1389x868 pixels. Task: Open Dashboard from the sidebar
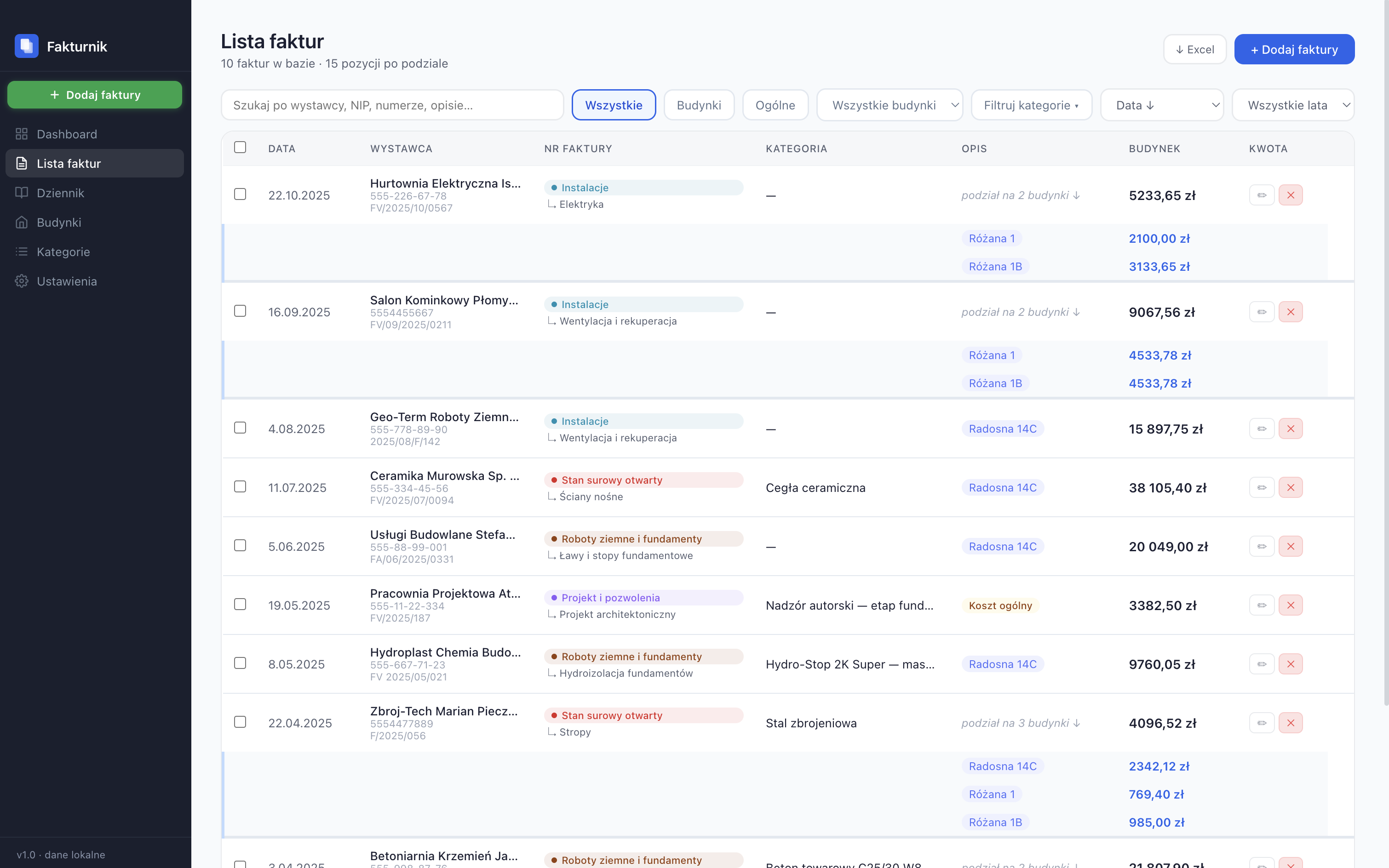pyautogui.click(x=95, y=134)
